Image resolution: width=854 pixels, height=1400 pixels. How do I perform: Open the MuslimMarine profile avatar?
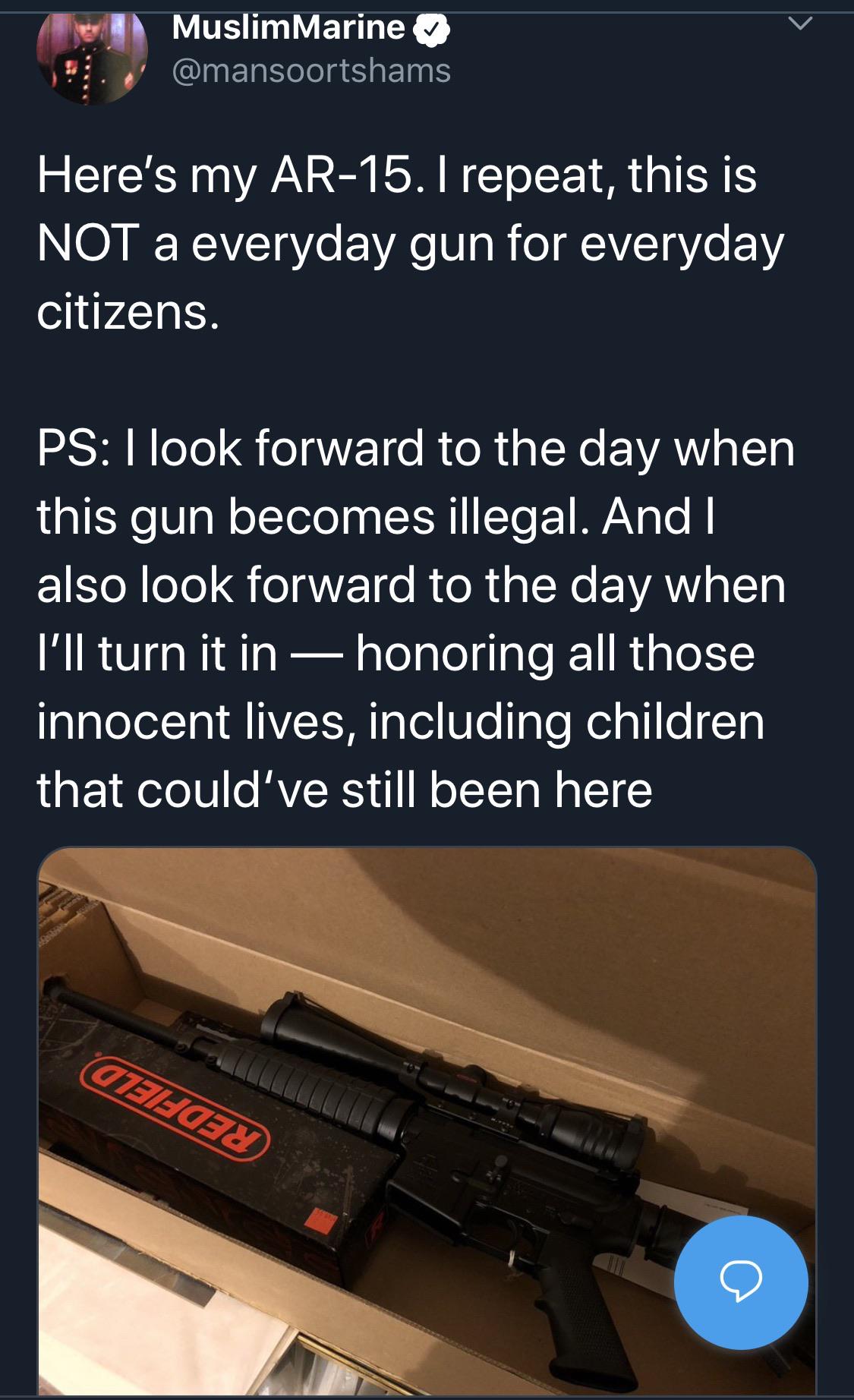pyautogui.click(x=91, y=55)
